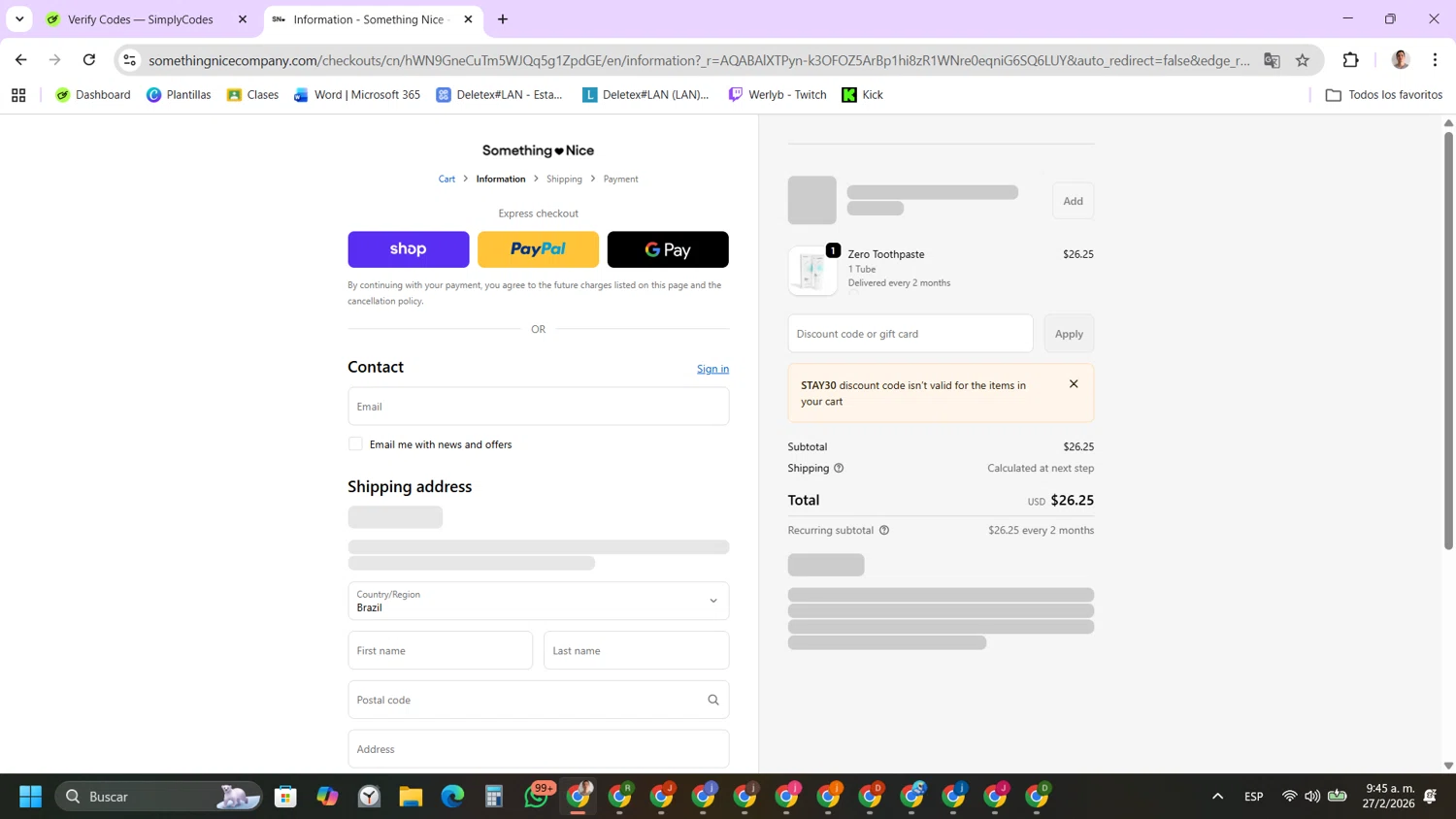
Task: Open the tab search dropdown arrow
Action: coord(19,19)
